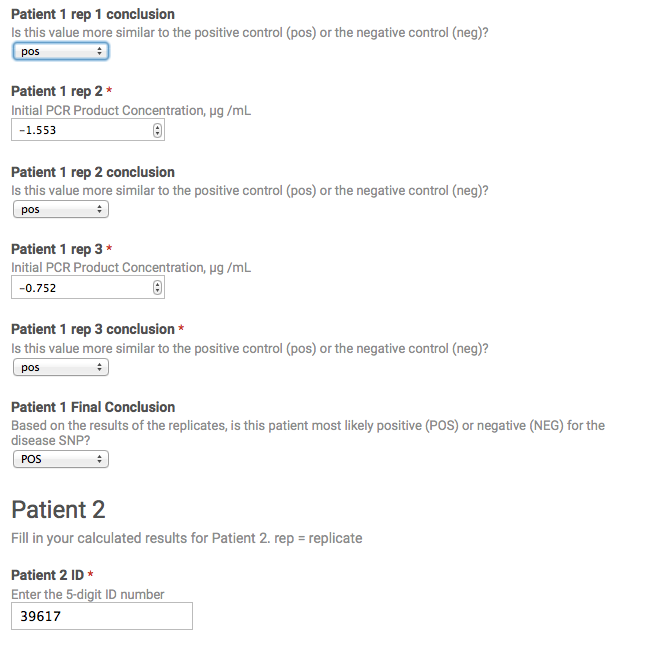The width and height of the screenshot is (651, 650).
Task: Click the "Patient 1 rep 2" field label
Action: [x=56, y=92]
